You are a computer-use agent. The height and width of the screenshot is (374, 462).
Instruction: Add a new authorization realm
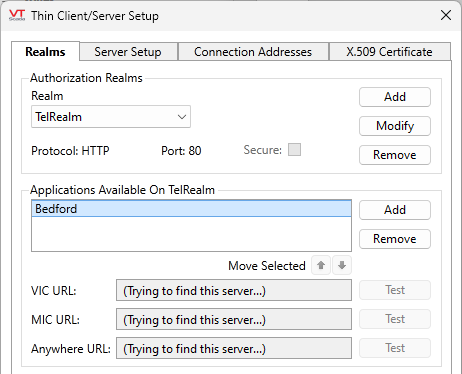coord(395,97)
